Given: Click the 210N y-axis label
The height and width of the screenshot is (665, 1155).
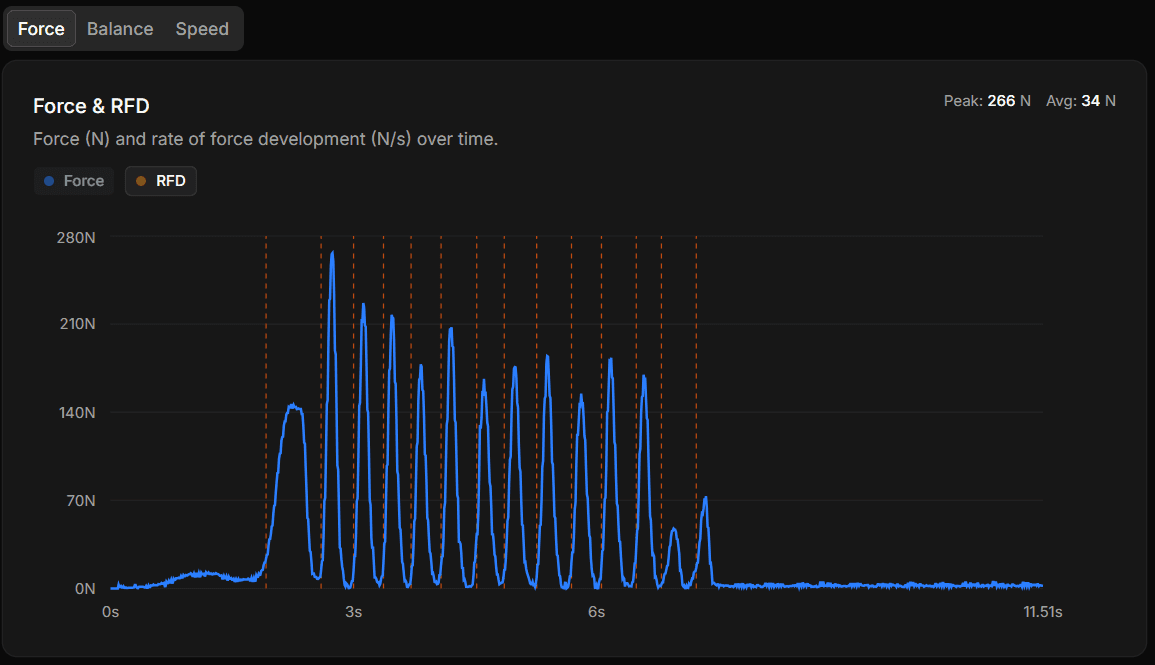Looking at the screenshot, I should point(77,324).
